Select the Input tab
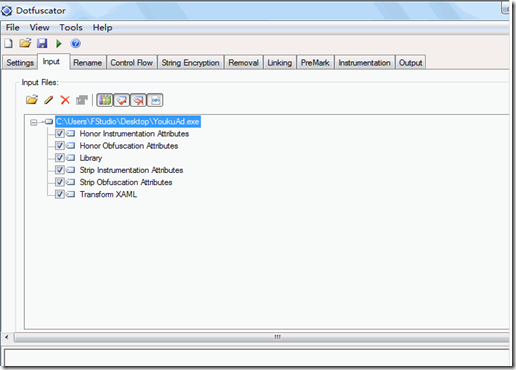The height and width of the screenshot is (370, 516). click(53, 62)
